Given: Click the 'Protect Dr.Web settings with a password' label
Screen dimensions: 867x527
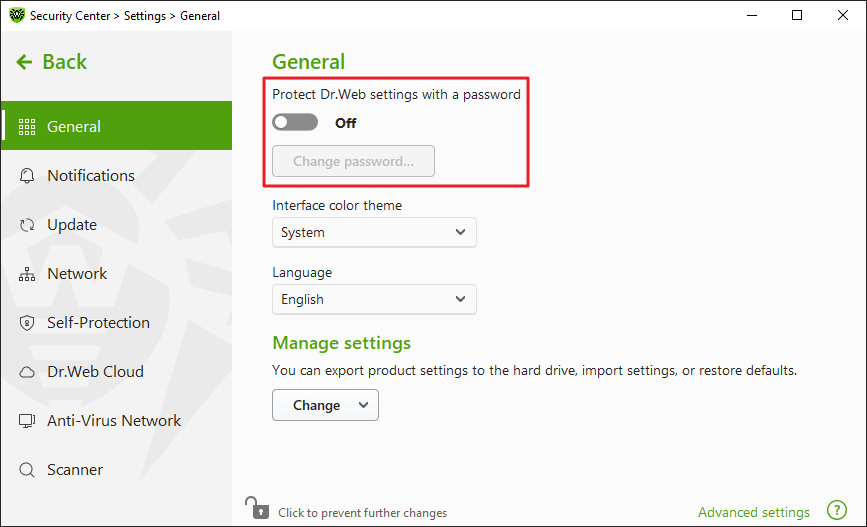Looking at the screenshot, I should 396,95.
